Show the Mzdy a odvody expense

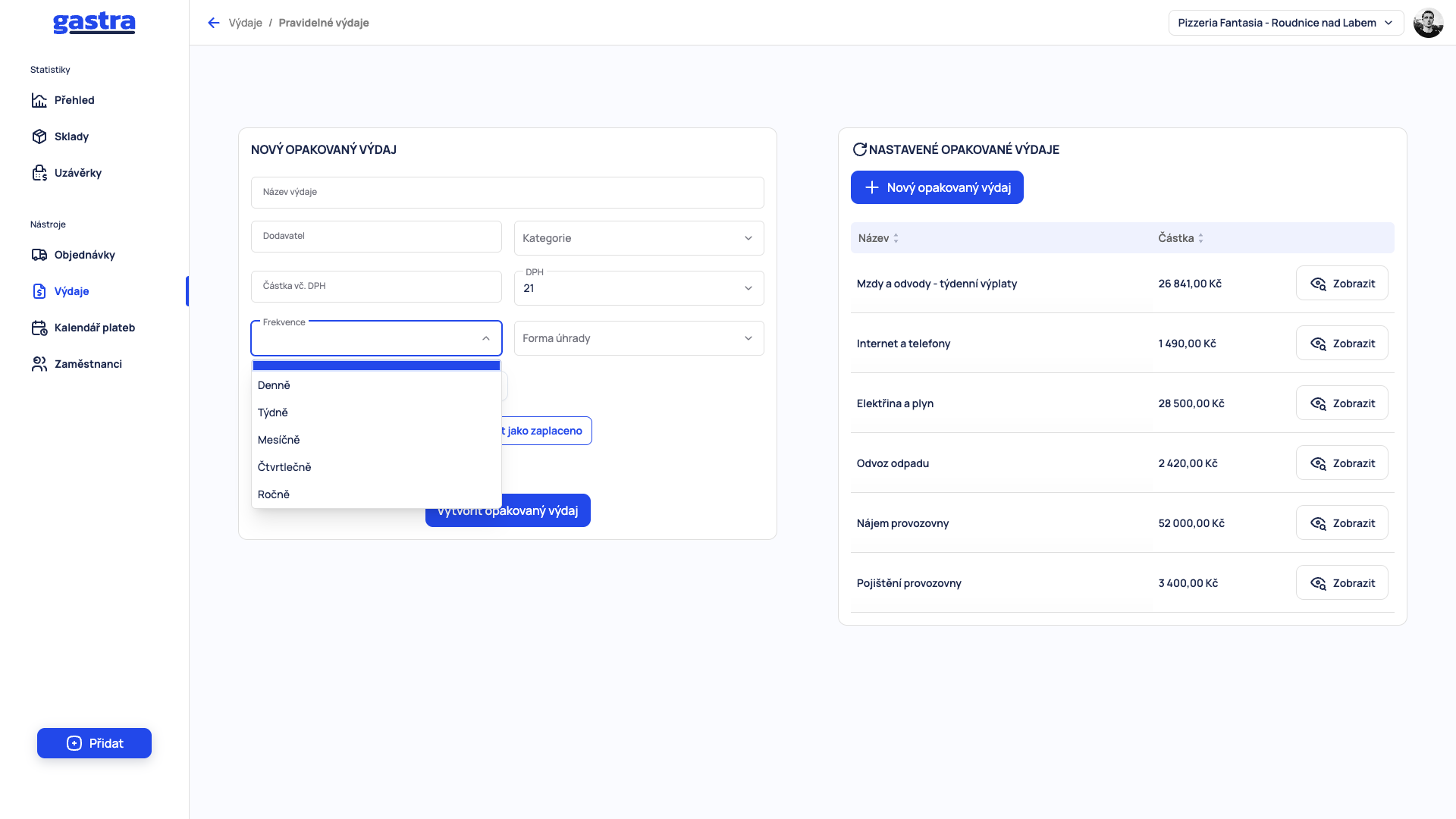coord(1341,283)
